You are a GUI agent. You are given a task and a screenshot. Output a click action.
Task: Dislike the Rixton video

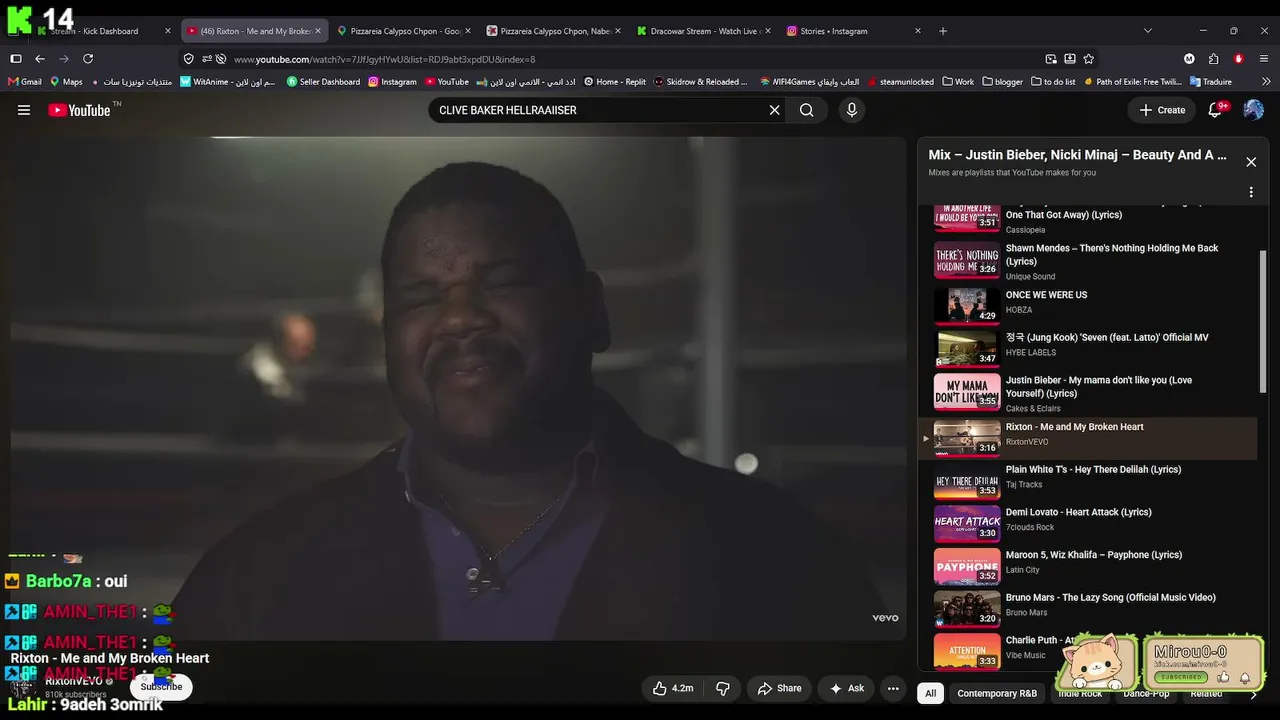coord(722,688)
